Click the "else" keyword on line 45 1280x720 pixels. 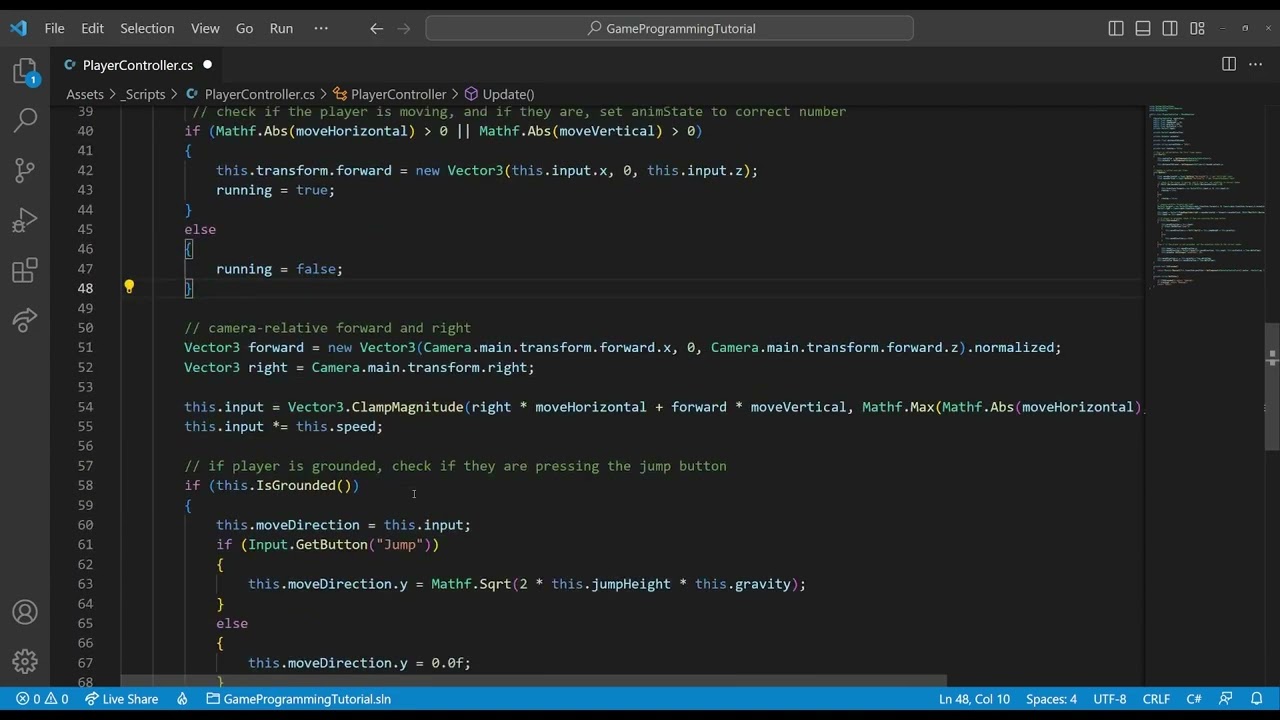[200, 229]
